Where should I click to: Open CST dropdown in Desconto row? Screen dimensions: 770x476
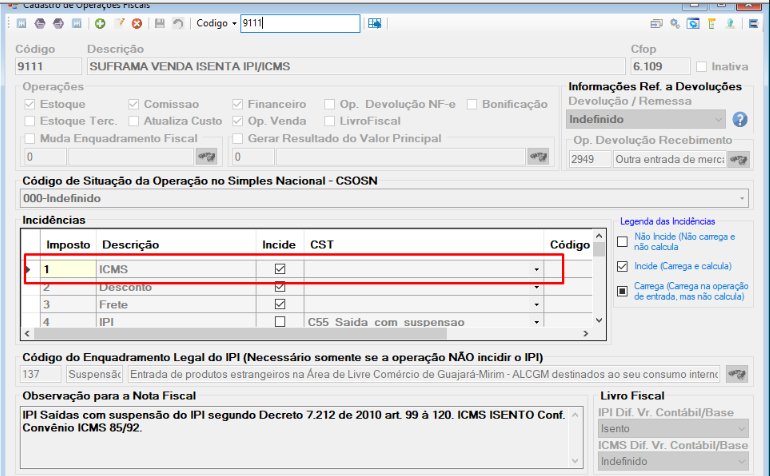pos(536,287)
